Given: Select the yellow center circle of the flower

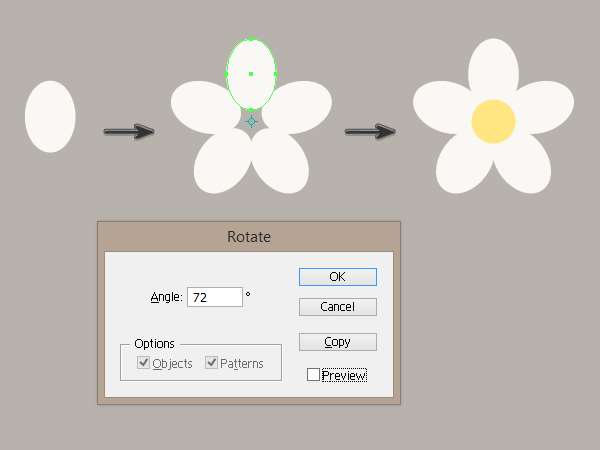Looking at the screenshot, I should 493,121.
